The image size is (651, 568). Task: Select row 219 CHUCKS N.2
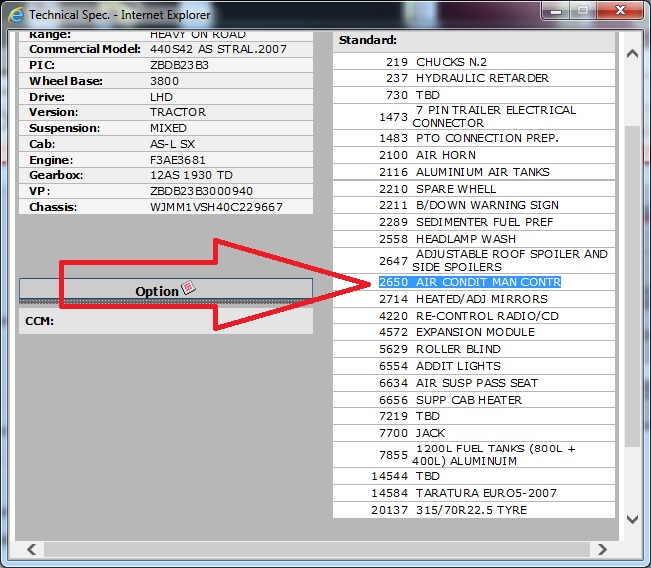click(474, 62)
